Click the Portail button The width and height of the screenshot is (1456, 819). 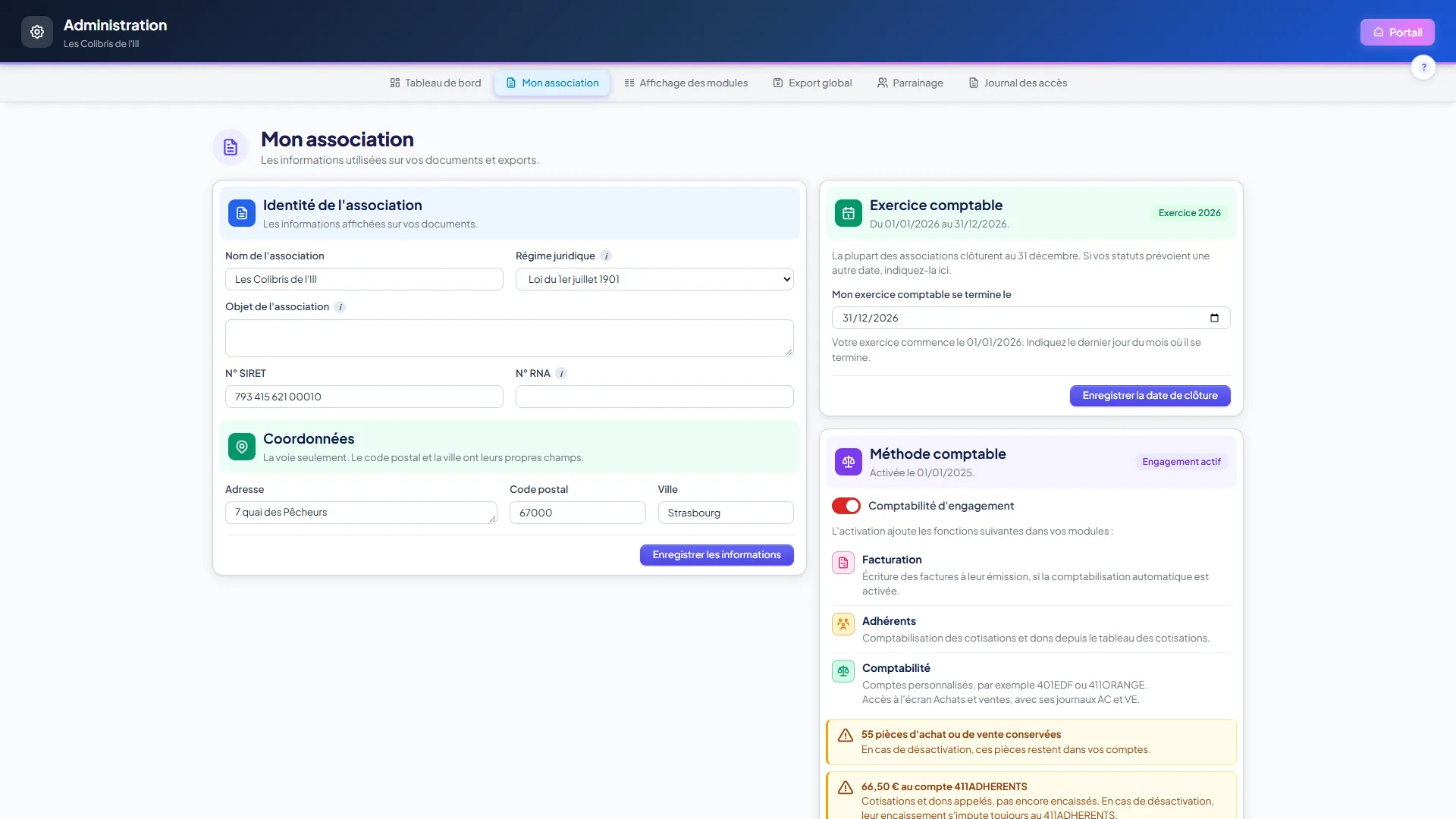click(1397, 33)
